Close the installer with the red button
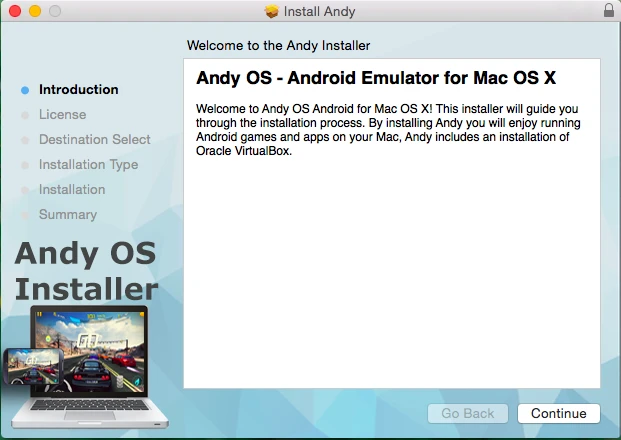This screenshot has height=440, width=621. tap(14, 11)
